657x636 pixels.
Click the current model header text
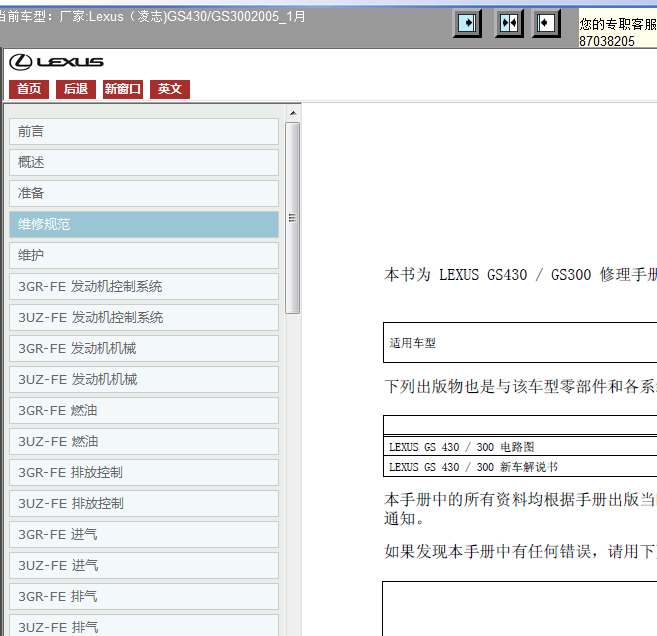pyautogui.click(x=152, y=17)
